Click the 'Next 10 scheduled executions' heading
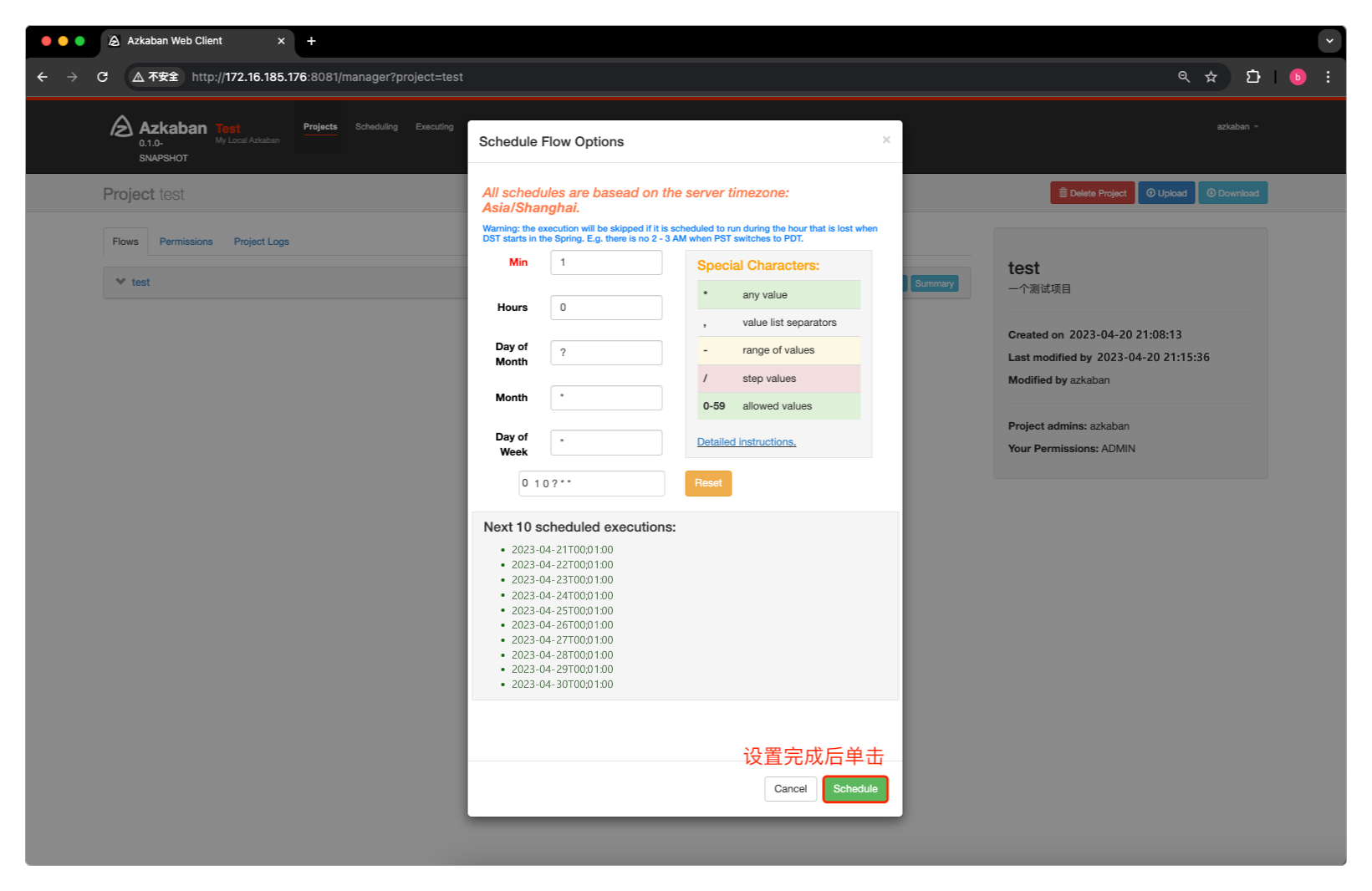Viewport: 1372px width, 891px height. (579, 527)
